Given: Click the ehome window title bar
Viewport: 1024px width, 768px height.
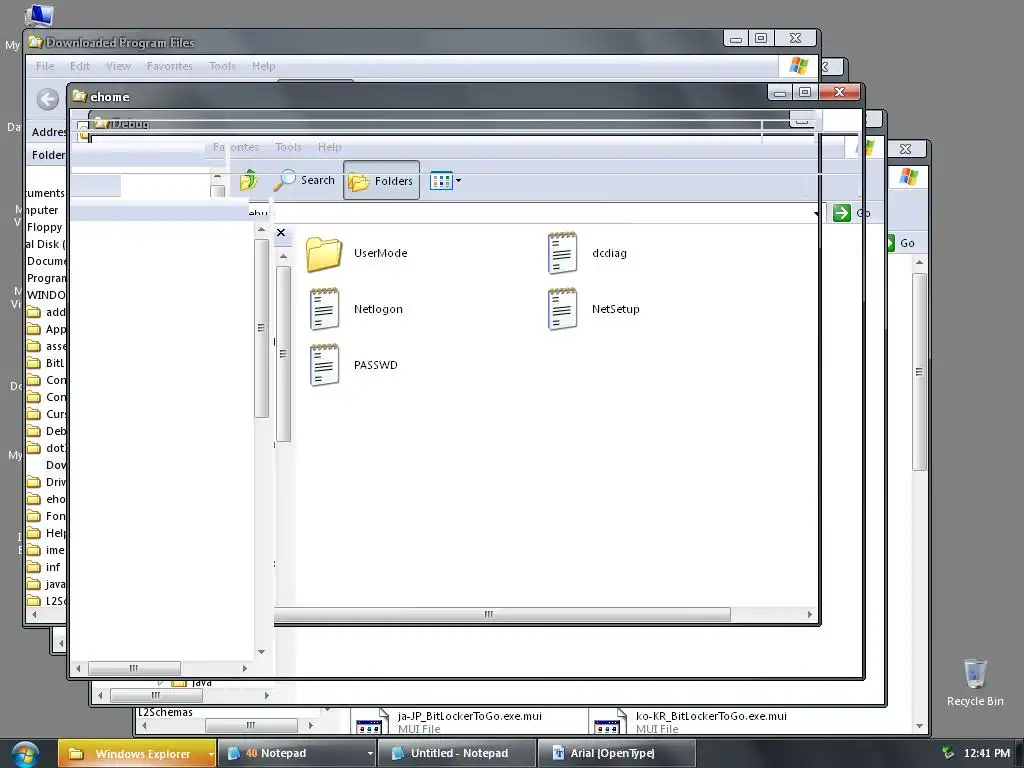Looking at the screenshot, I should [x=418, y=96].
